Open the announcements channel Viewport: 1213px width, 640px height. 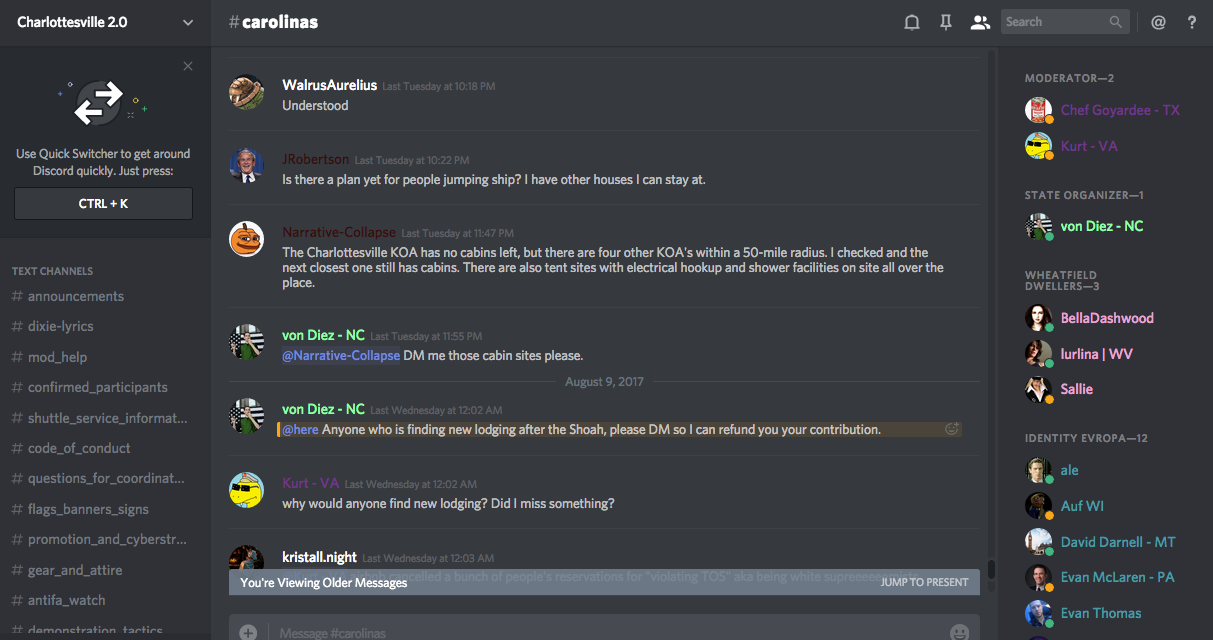pos(76,296)
